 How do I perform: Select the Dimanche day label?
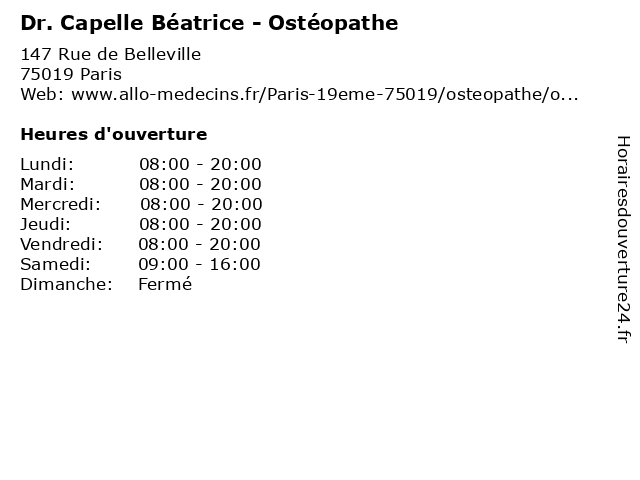[66, 284]
